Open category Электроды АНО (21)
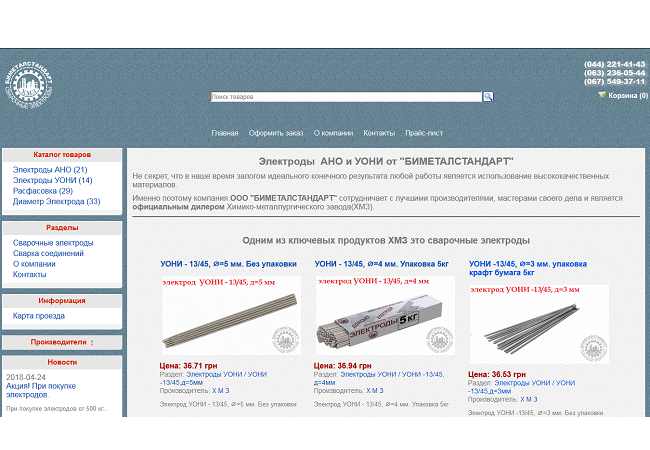 (x=50, y=169)
